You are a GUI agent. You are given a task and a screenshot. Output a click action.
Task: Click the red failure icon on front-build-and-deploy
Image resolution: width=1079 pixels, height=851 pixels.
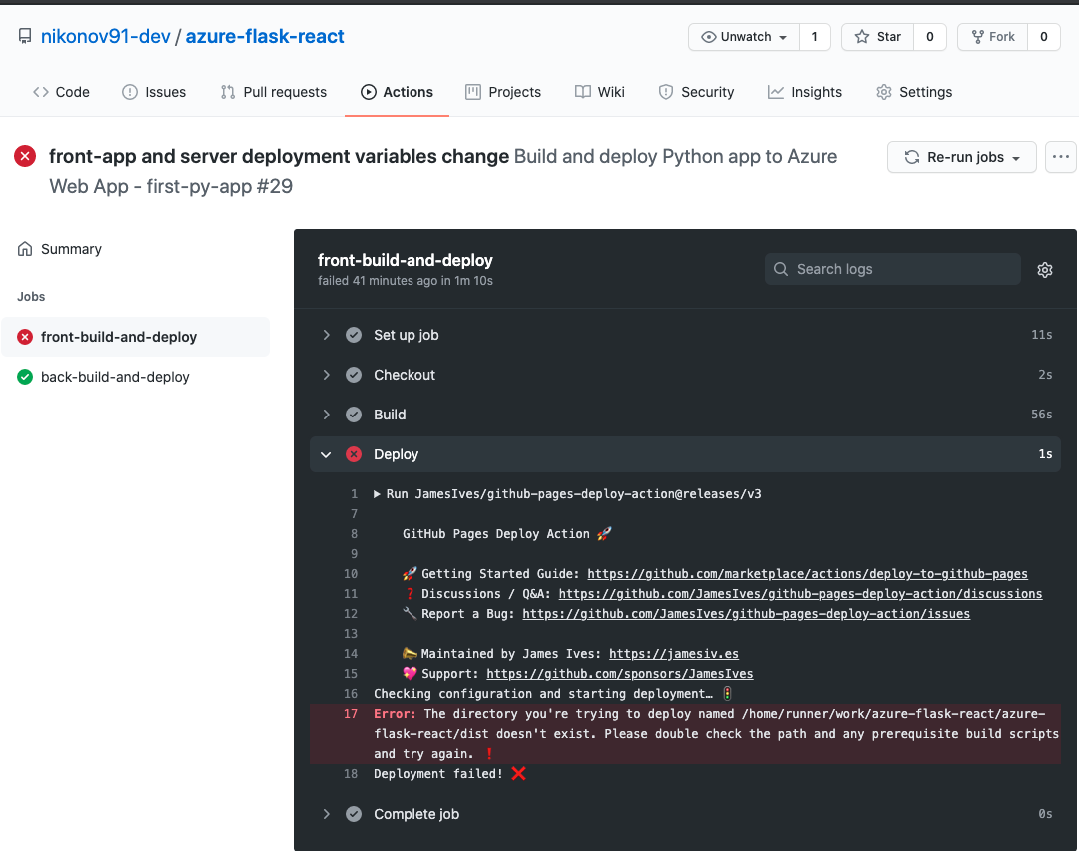(25, 337)
